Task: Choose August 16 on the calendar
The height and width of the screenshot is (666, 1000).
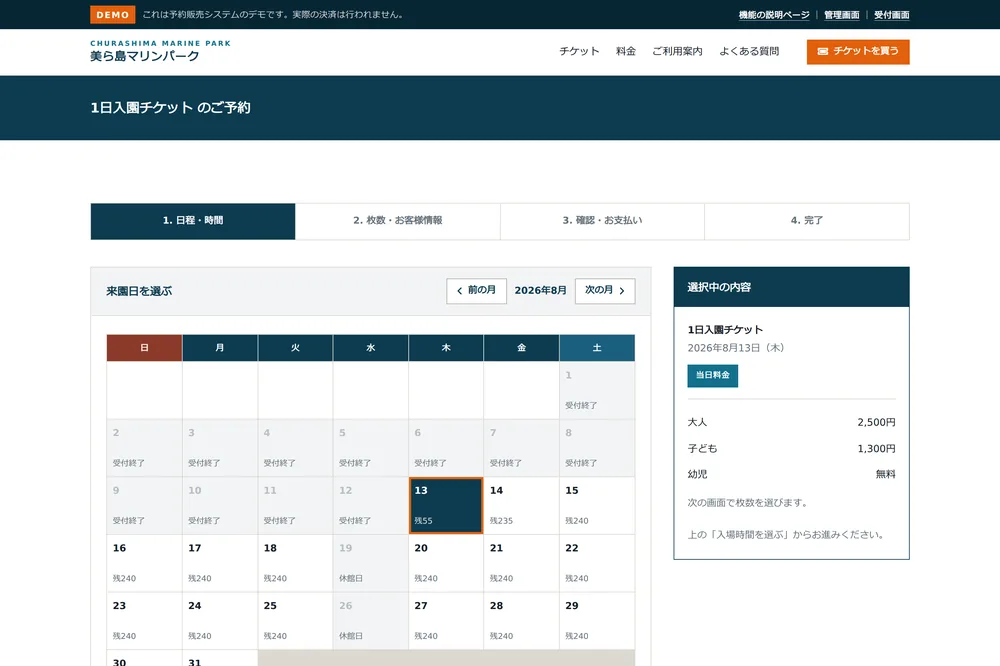Action: pyautogui.click(x=144, y=563)
